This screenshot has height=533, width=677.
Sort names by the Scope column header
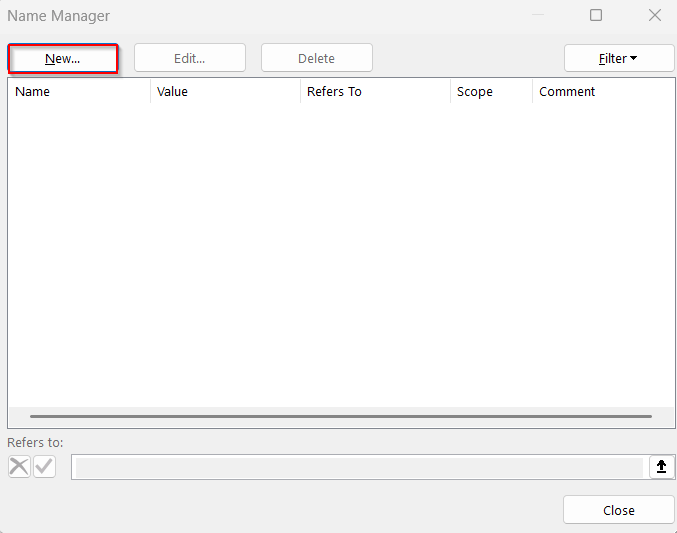coord(490,92)
